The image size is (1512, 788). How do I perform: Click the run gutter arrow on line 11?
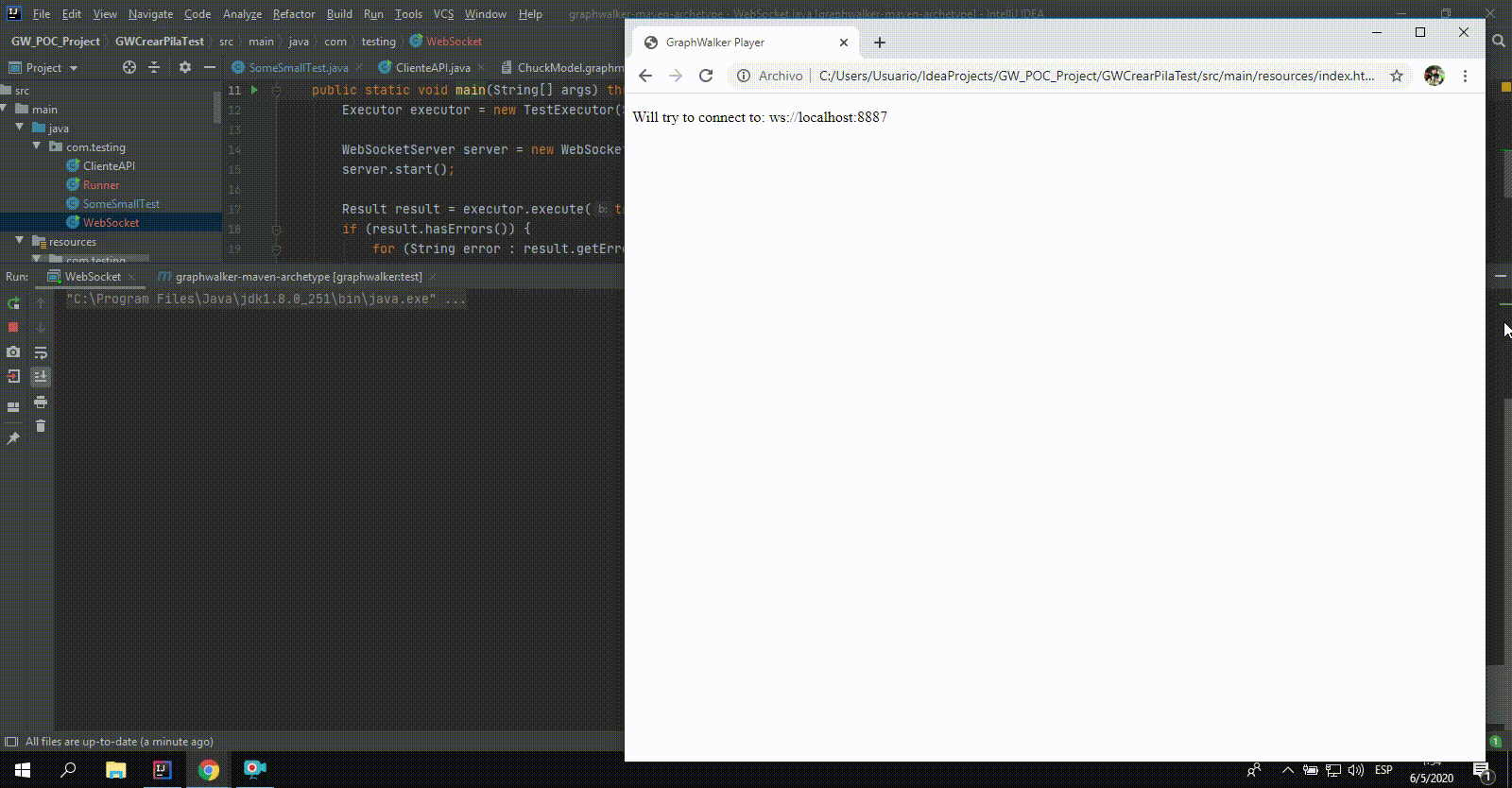(x=254, y=90)
